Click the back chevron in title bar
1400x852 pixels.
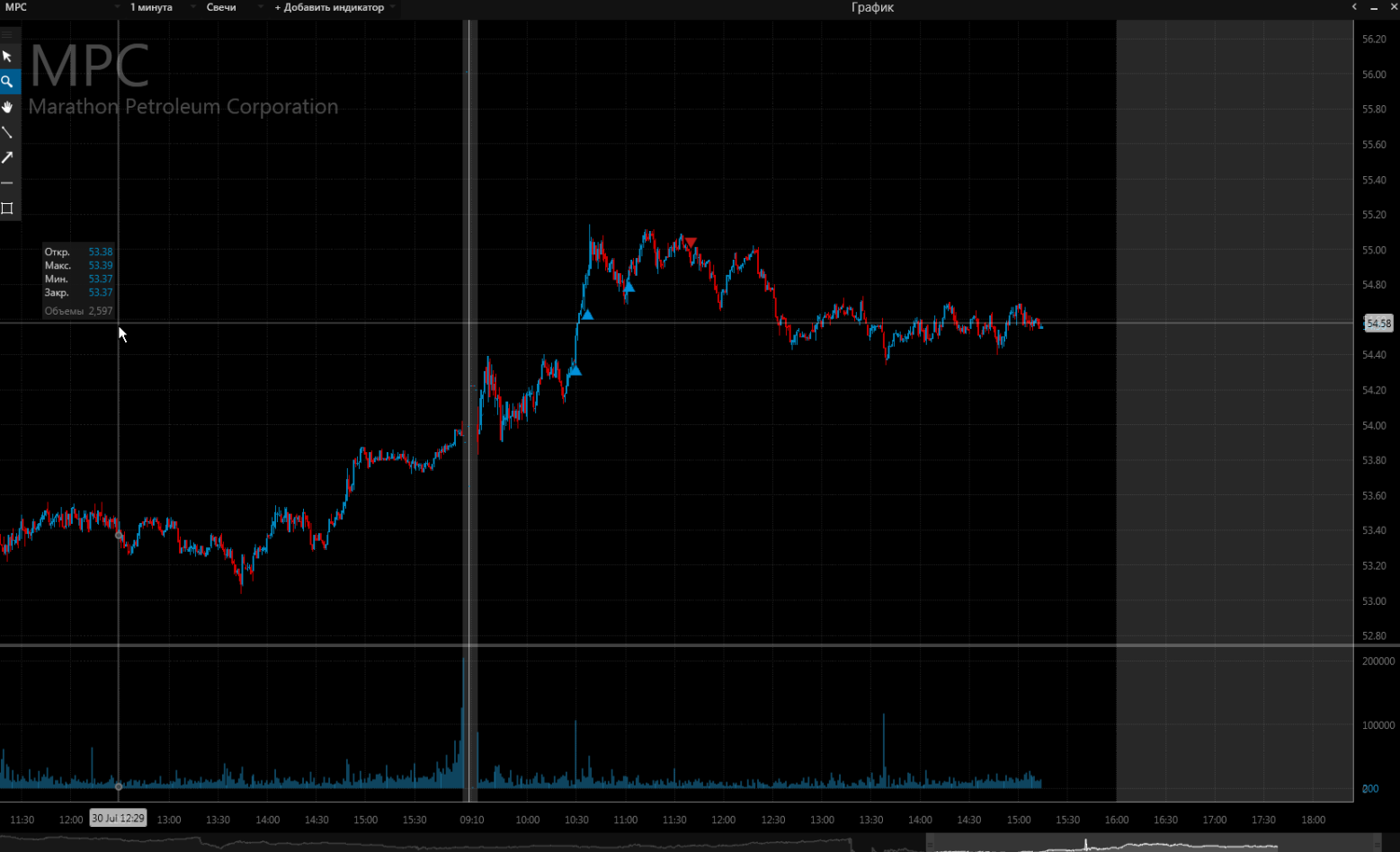[1354, 7]
